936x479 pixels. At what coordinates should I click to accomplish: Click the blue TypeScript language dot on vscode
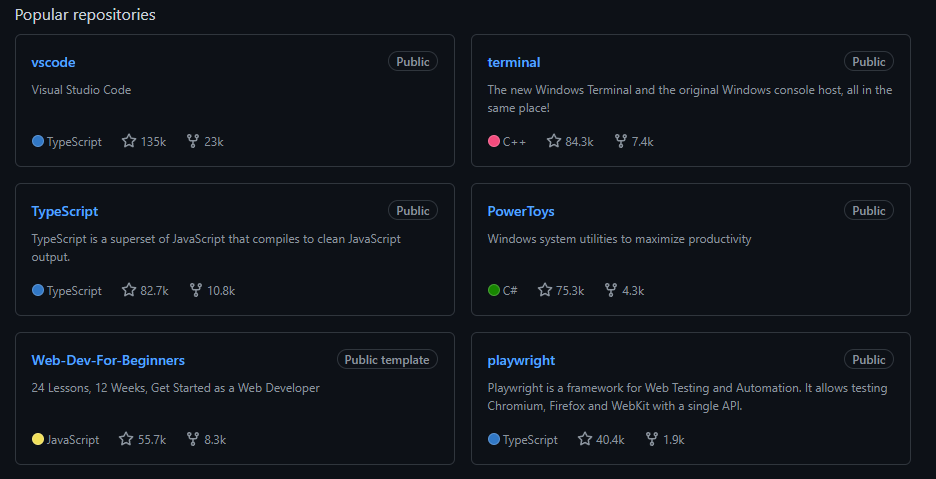pos(38,142)
